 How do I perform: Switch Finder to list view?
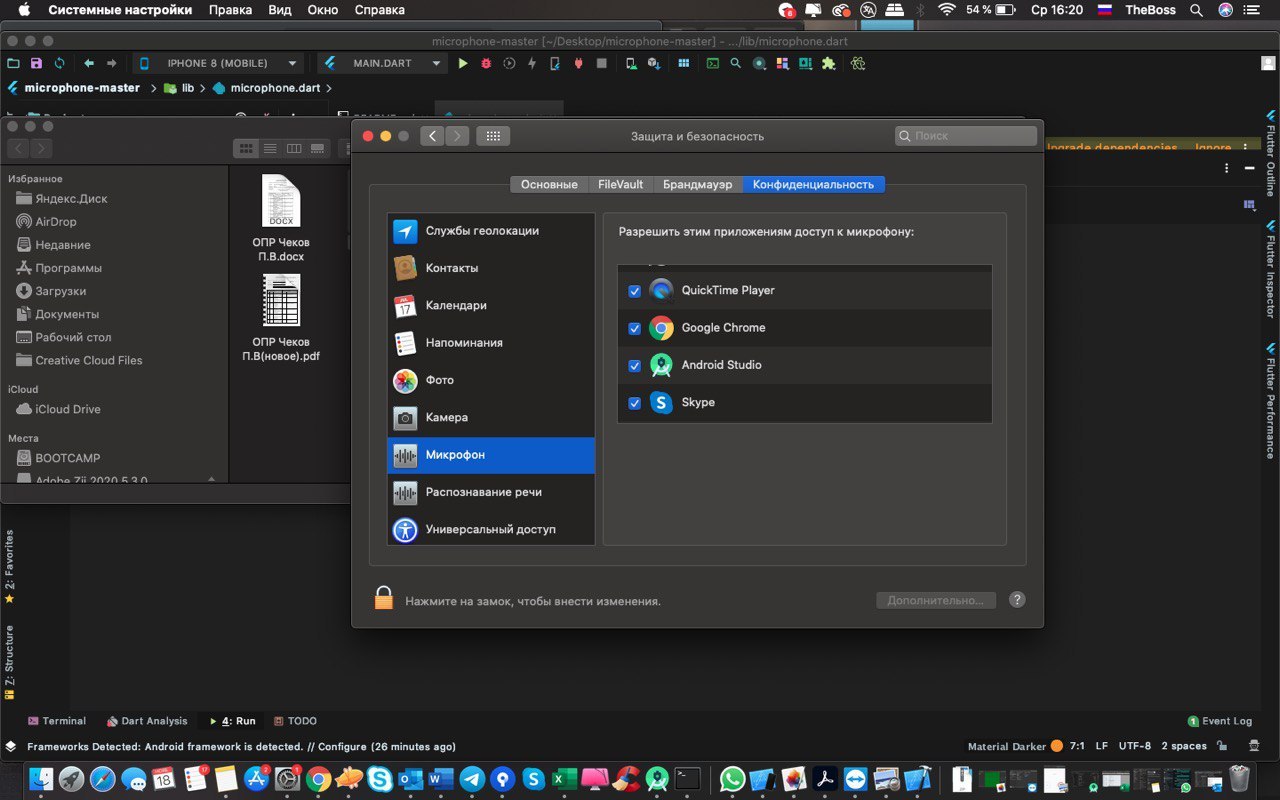[x=270, y=149]
